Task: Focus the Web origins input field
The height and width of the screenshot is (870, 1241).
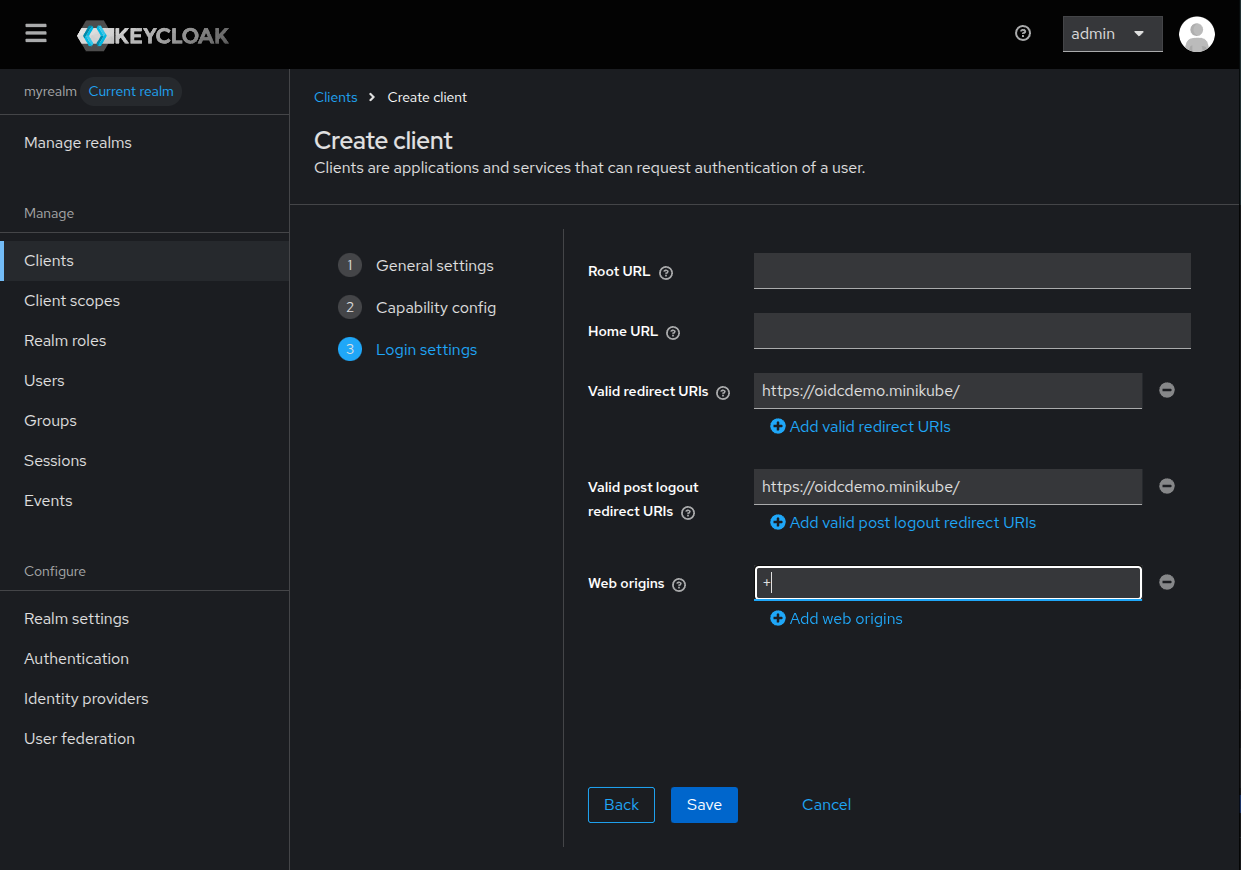Action: 948,583
